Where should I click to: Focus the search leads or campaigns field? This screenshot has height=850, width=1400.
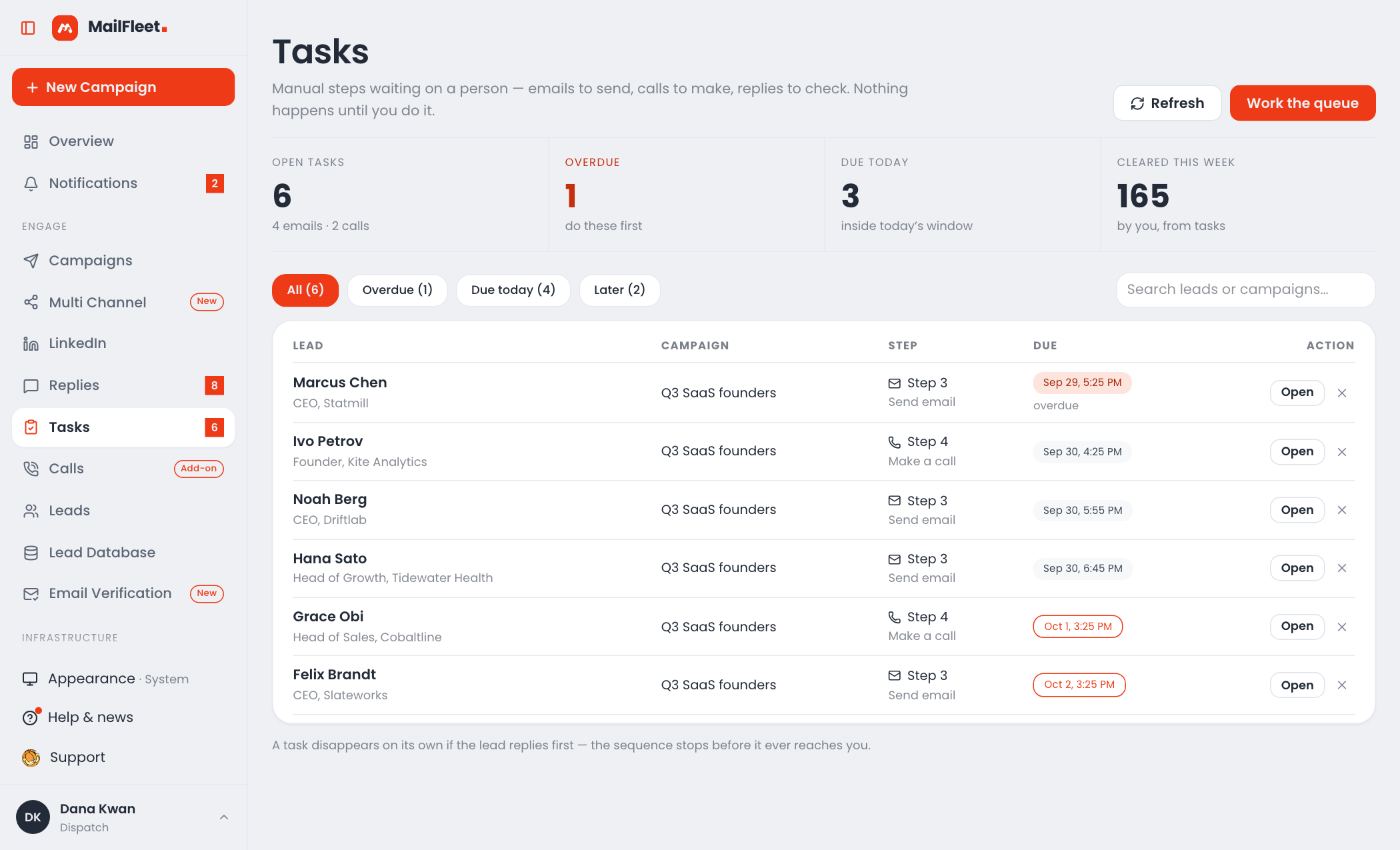(x=1245, y=290)
